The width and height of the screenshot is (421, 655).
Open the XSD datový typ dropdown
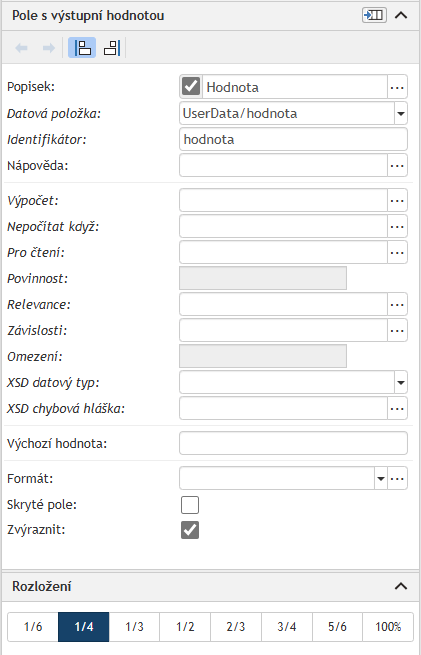(401, 382)
